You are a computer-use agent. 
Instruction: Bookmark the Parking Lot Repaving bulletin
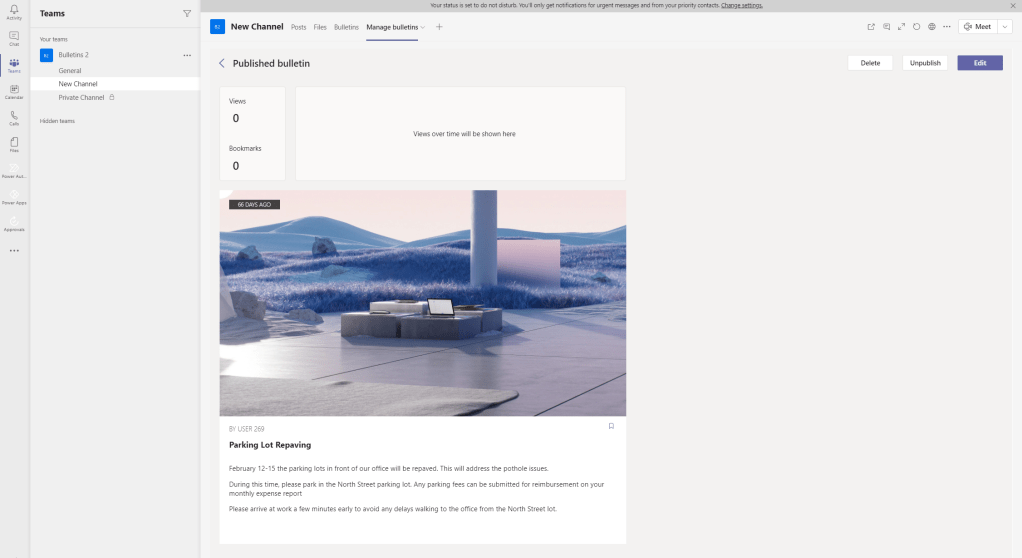point(611,426)
